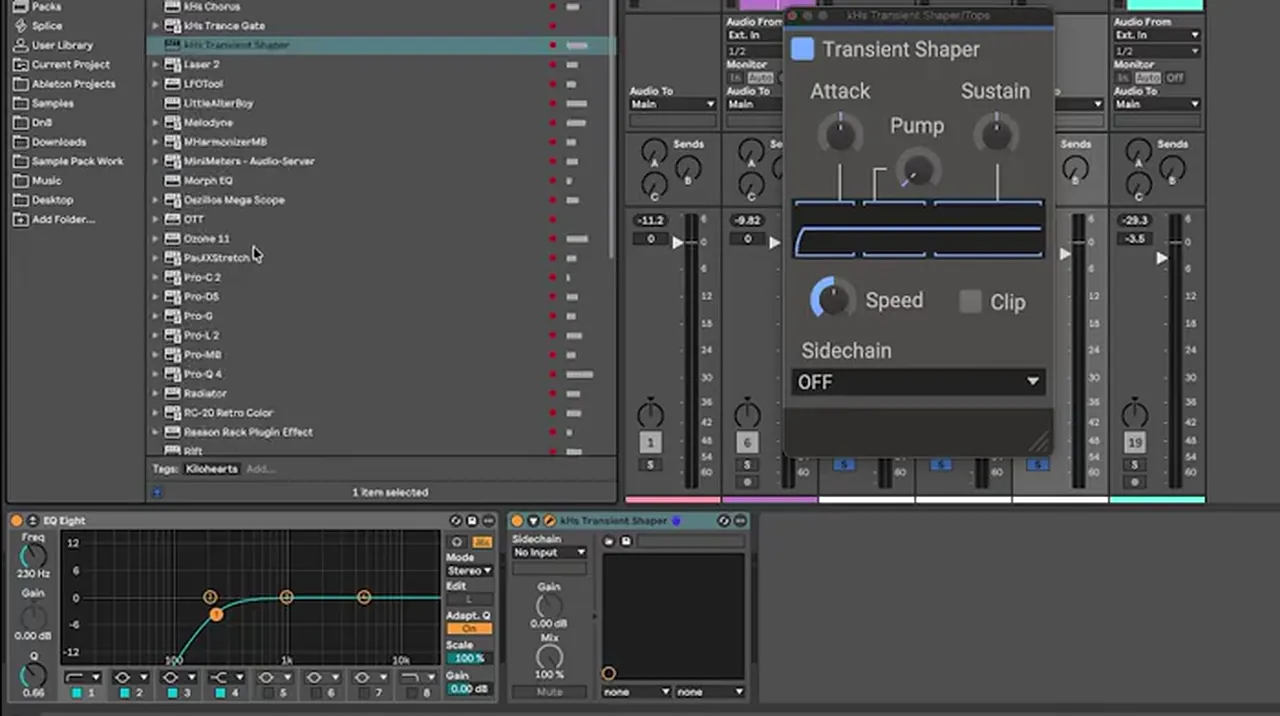The image size is (1280, 716).
Task: Open Transient Shaper Sidechain OFF dropdown
Action: click(918, 382)
